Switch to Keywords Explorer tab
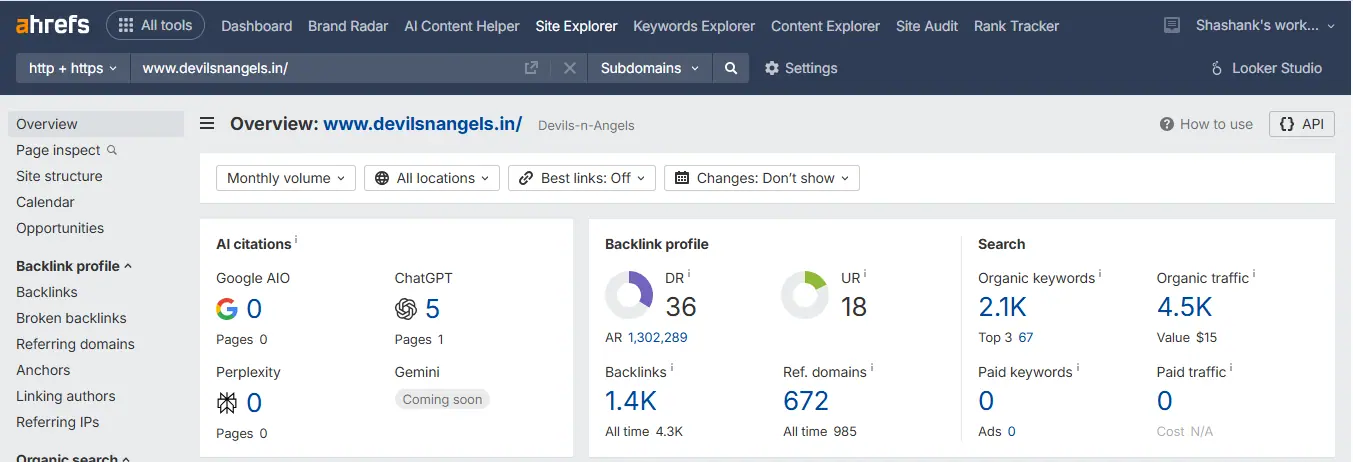The image size is (1353, 462). [x=694, y=26]
